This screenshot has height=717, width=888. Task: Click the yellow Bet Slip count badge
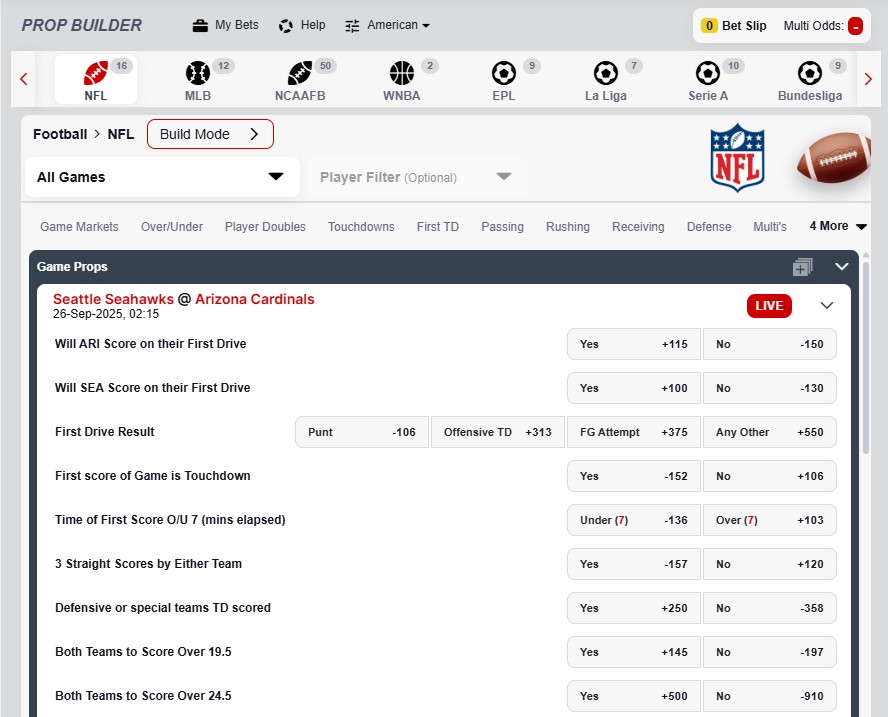709,25
